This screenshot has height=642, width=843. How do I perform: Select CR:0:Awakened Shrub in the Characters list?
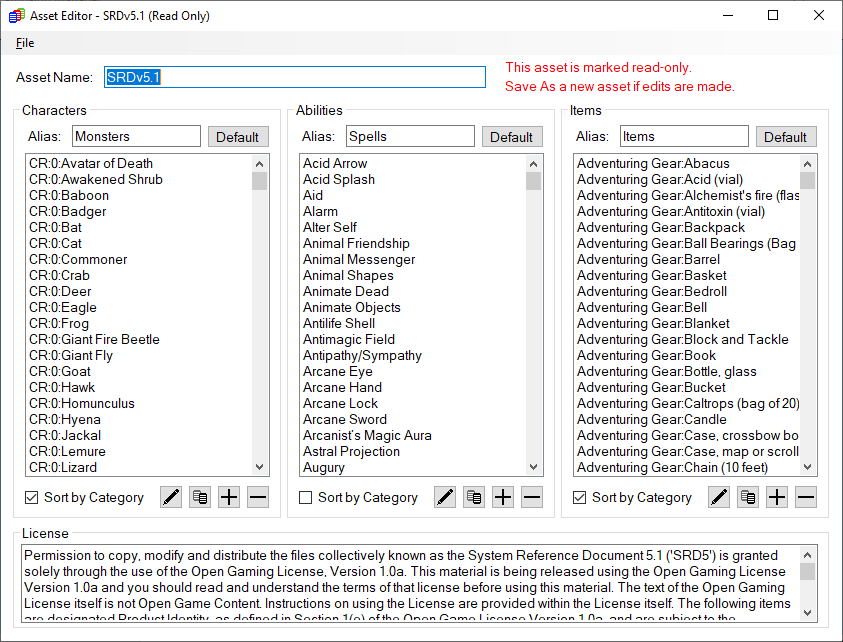coord(139,180)
